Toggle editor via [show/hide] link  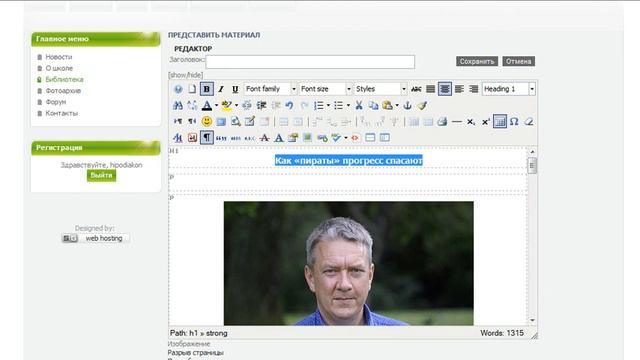click(185, 75)
